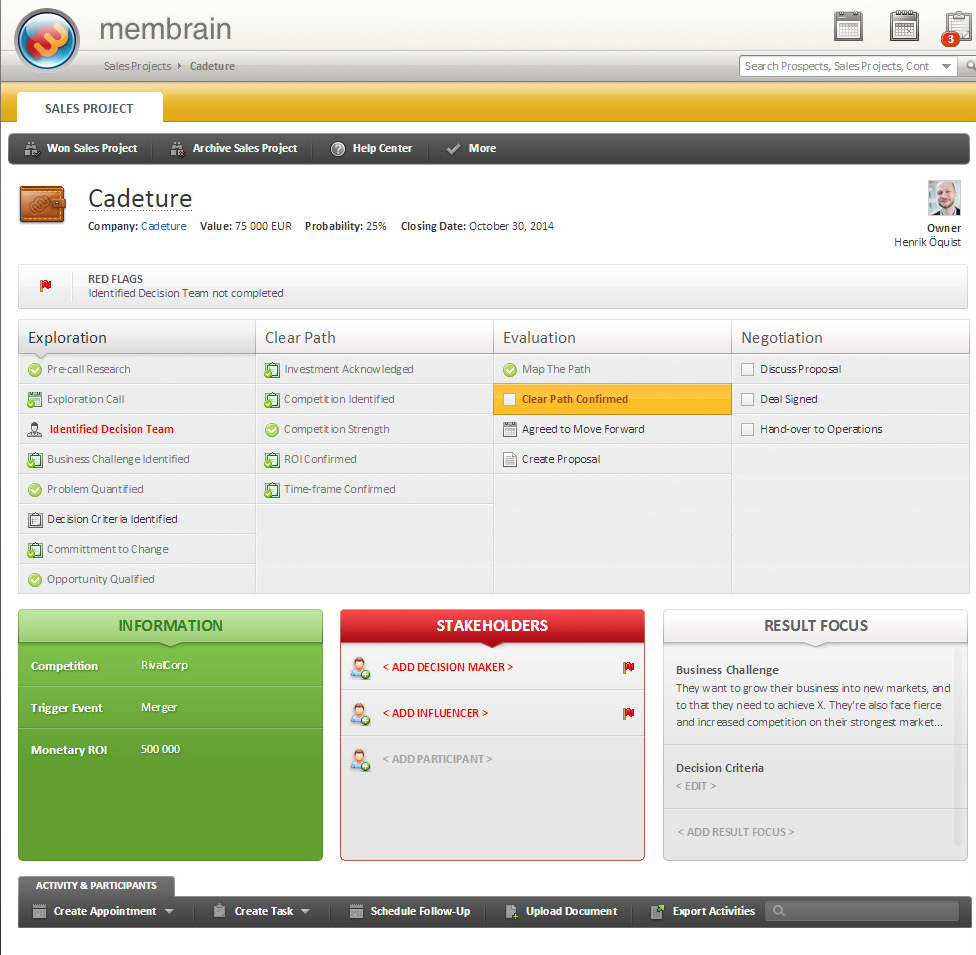Click the Map The Path check icon
Image resolution: width=976 pixels, height=955 pixels.
coord(510,370)
